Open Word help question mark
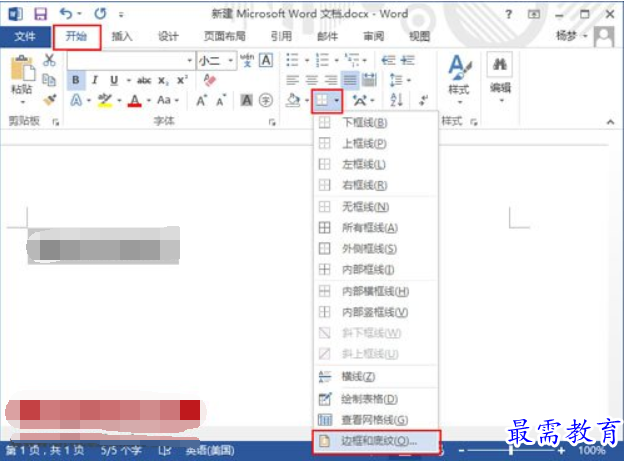Image resolution: width=629 pixels, height=463 pixels. point(508,14)
